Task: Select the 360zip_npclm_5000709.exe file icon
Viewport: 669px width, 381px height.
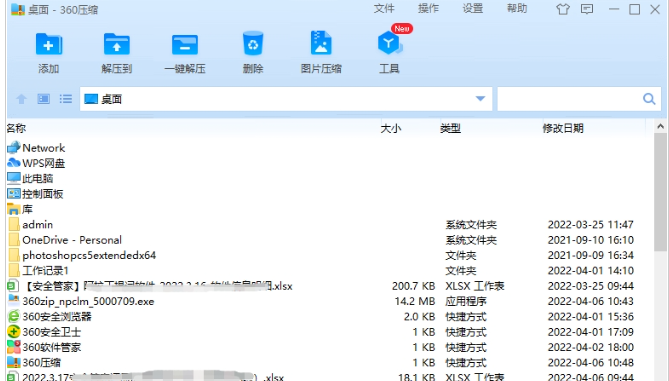Action: (14, 301)
